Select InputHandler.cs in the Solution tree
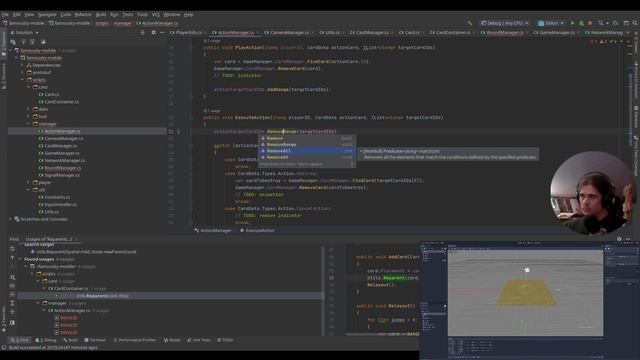The image size is (640, 360). (60, 204)
